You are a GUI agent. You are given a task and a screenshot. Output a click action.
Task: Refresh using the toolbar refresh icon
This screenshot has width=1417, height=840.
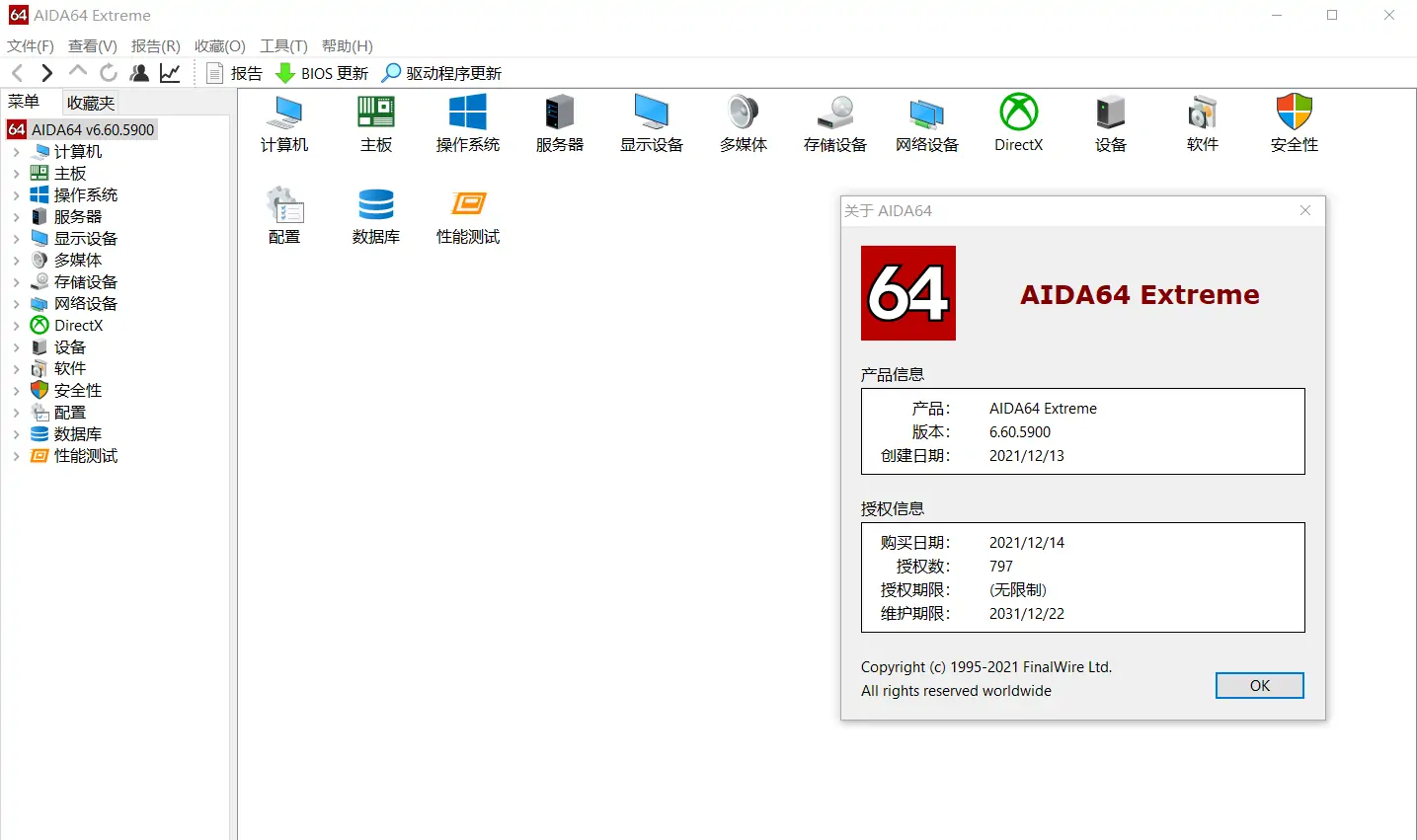(109, 72)
